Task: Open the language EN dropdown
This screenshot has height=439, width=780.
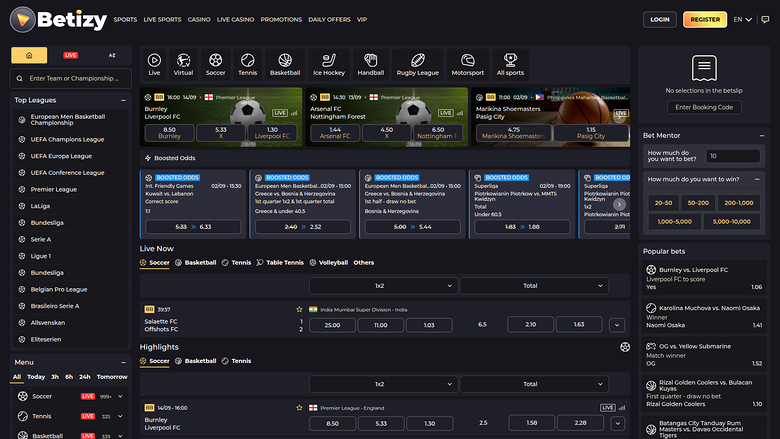Action: coord(743,19)
